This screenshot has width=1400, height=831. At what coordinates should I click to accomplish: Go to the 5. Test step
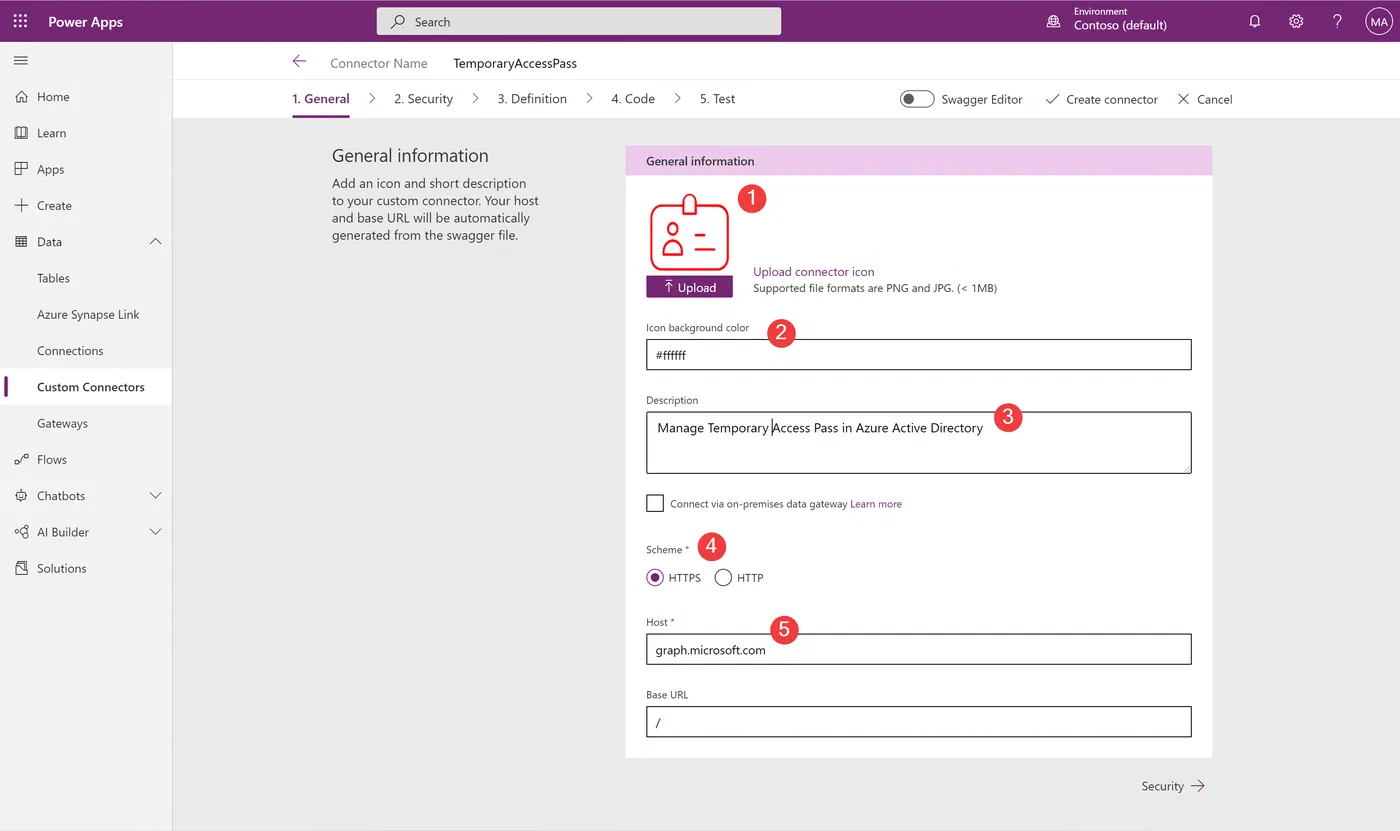click(717, 99)
